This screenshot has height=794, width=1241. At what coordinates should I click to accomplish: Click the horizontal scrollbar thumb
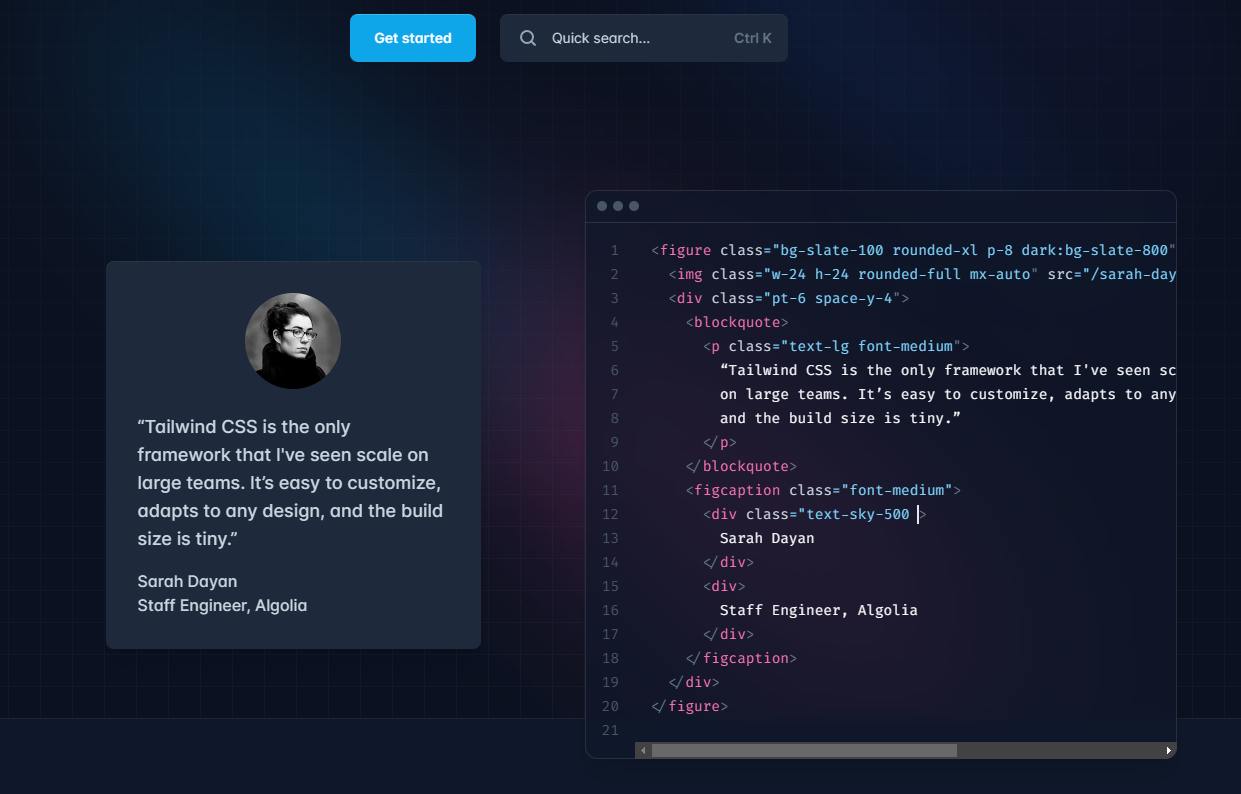[803, 750]
